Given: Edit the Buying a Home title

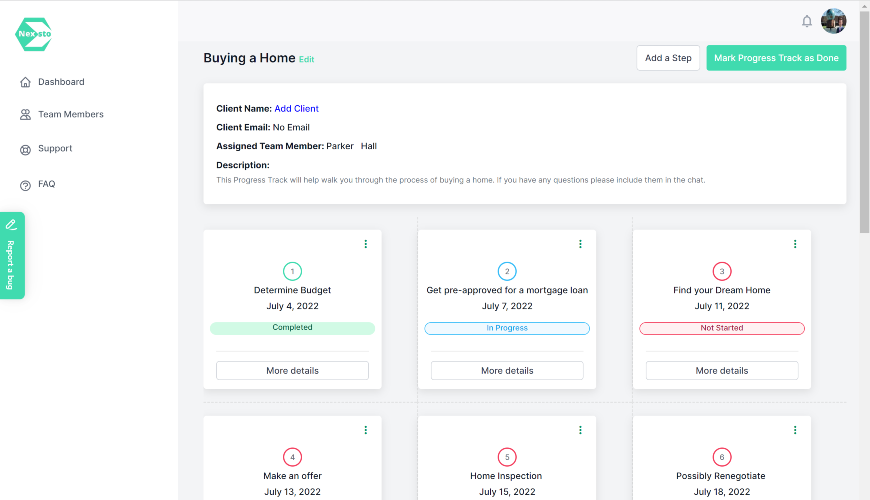Looking at the screenshot, I should click(307, 60).
